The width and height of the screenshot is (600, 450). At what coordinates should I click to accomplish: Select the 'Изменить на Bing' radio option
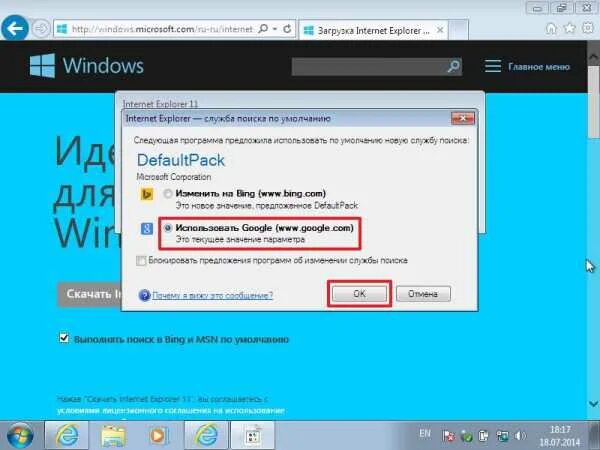(x=168, y=194)
